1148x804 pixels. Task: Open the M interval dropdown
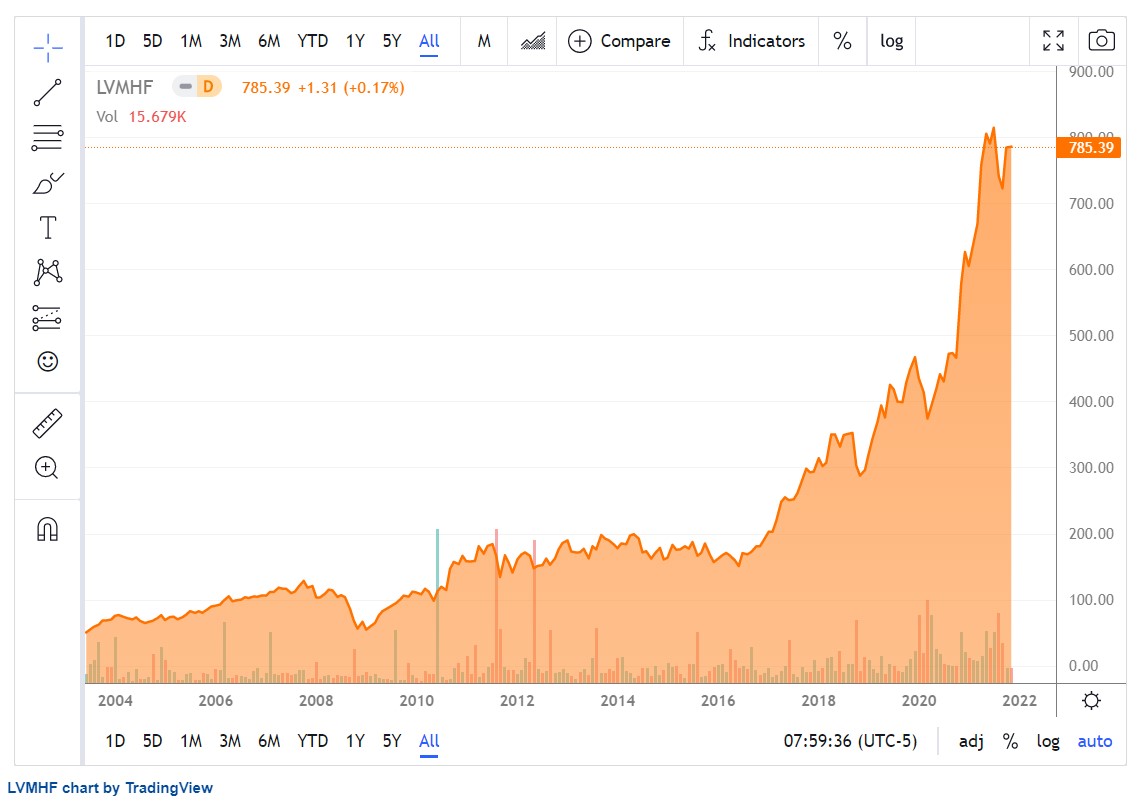pyautogui.click(x=484, y=41)
